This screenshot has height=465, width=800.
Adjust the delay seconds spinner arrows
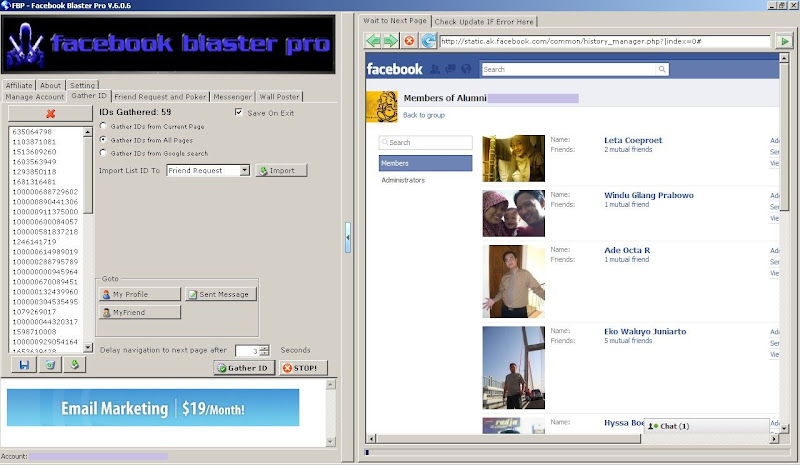264,351
